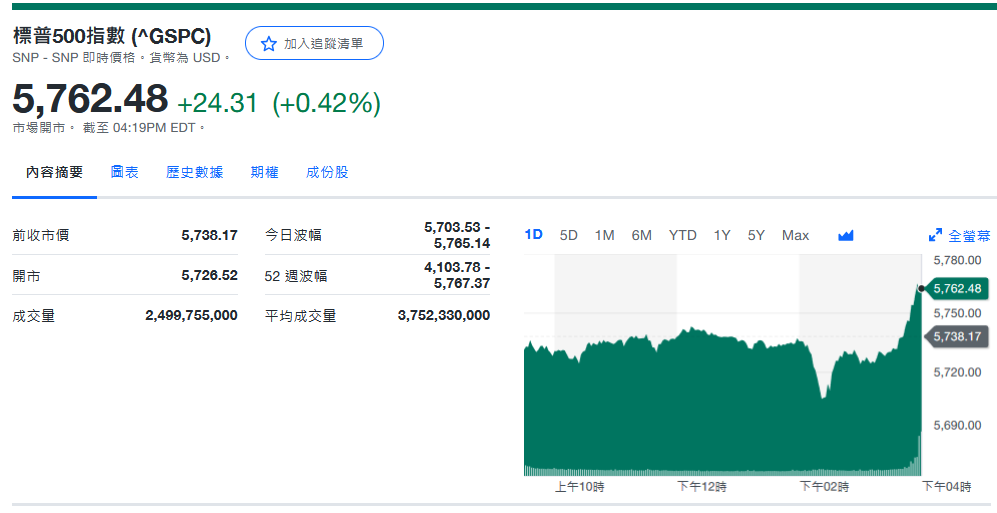Change chart range to 5Y
This screenshot has width=997, height=513.
(756, 235)
